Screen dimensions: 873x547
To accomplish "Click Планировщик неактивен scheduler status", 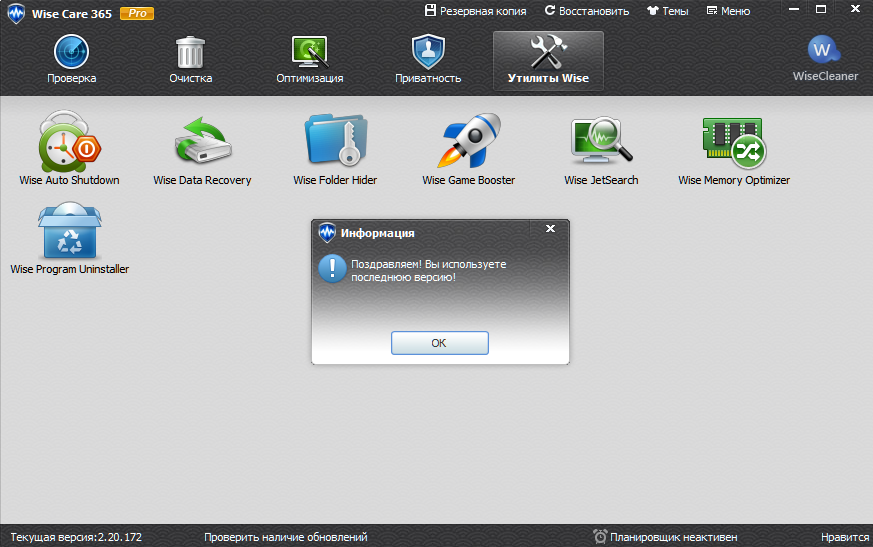I will (665, 537).
